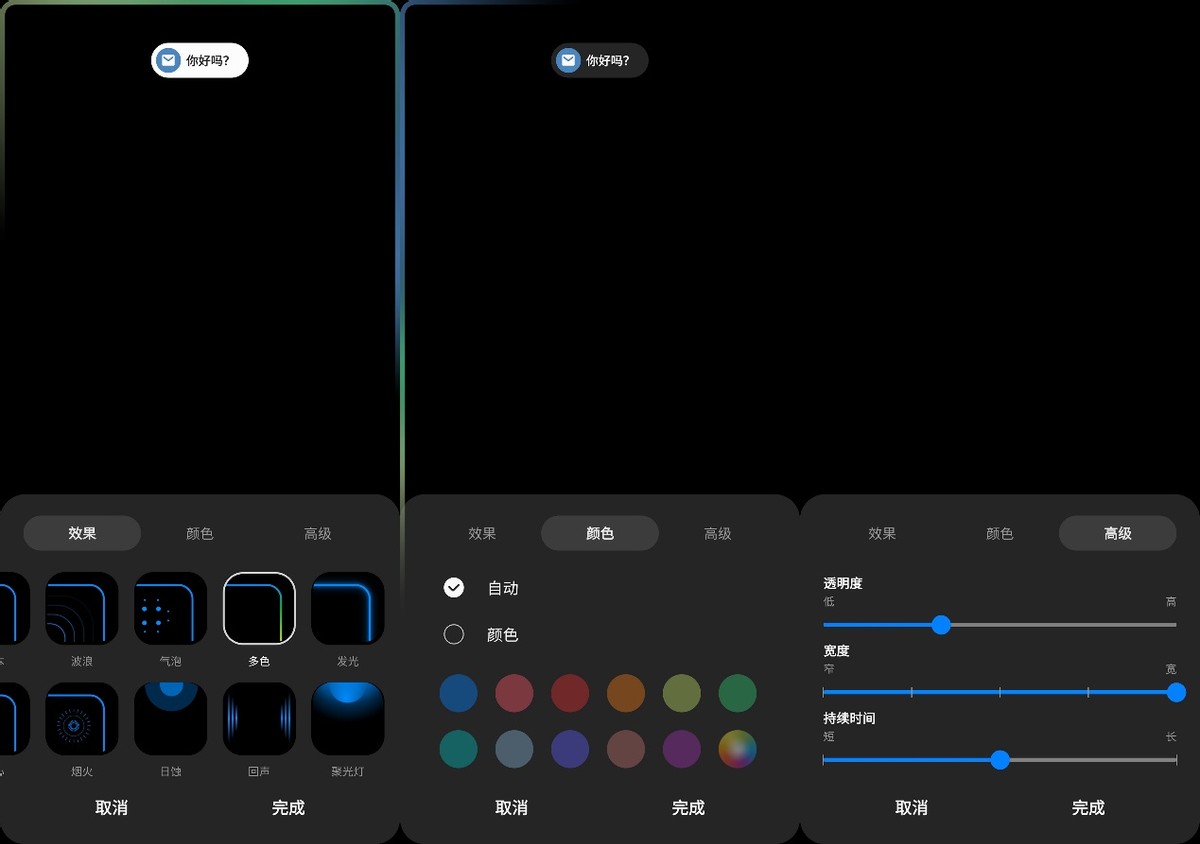Pick the olive green color swatch

coord(682,693)
